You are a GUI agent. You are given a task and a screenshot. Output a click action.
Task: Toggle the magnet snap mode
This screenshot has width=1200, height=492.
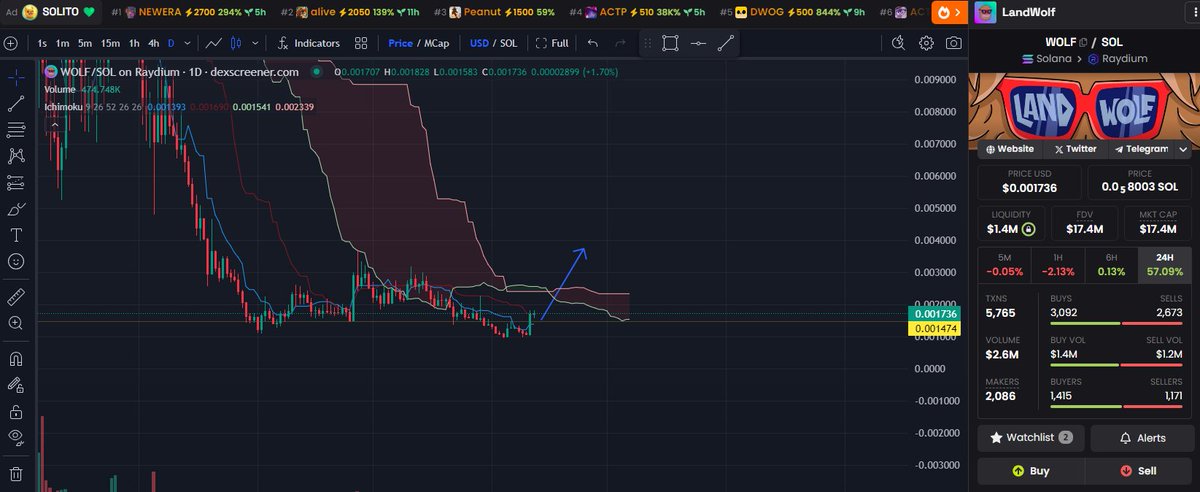tap(15, 359)
